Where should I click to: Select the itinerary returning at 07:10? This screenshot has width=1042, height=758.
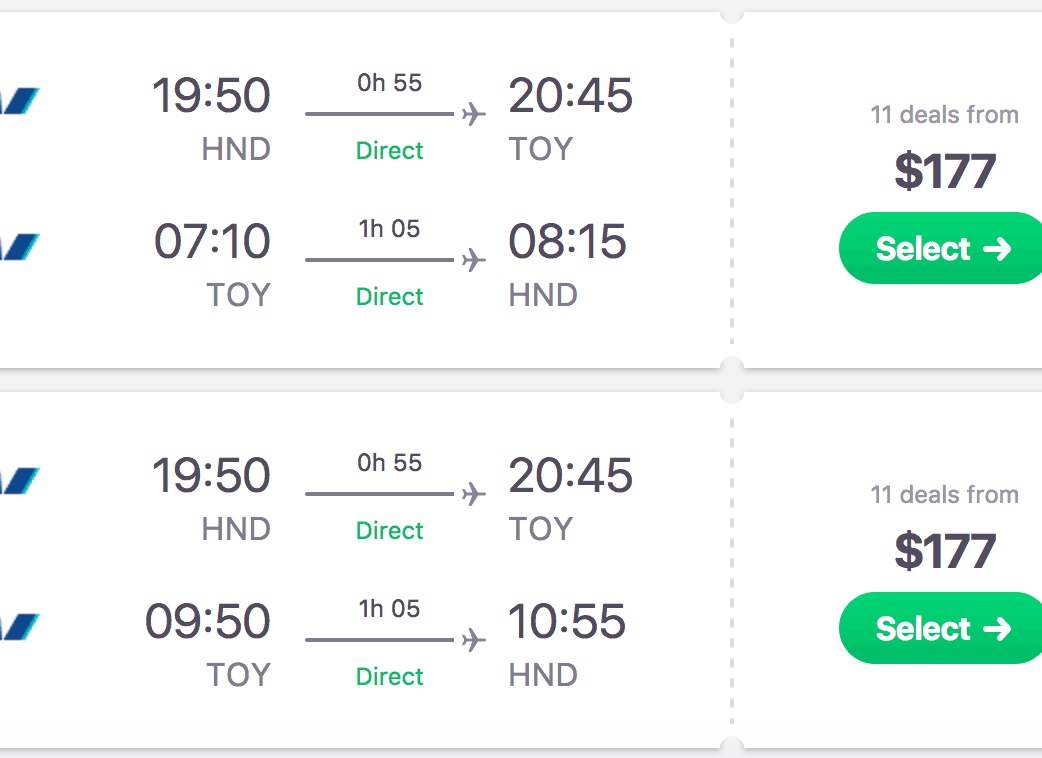pos(942,248)
